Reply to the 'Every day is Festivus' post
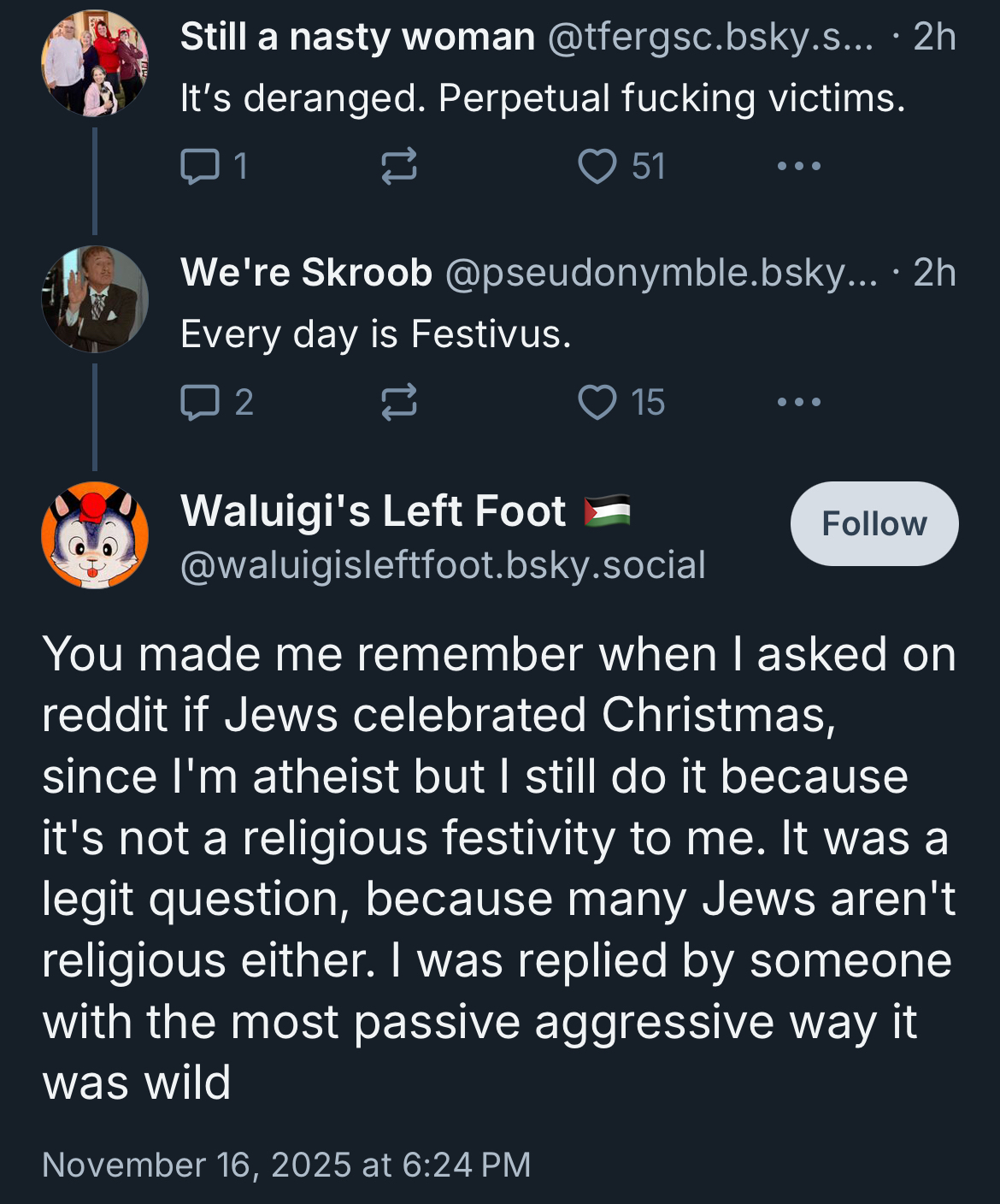Image resolution: width=1000 pixels, height=1204 pixels. point(202,402)
